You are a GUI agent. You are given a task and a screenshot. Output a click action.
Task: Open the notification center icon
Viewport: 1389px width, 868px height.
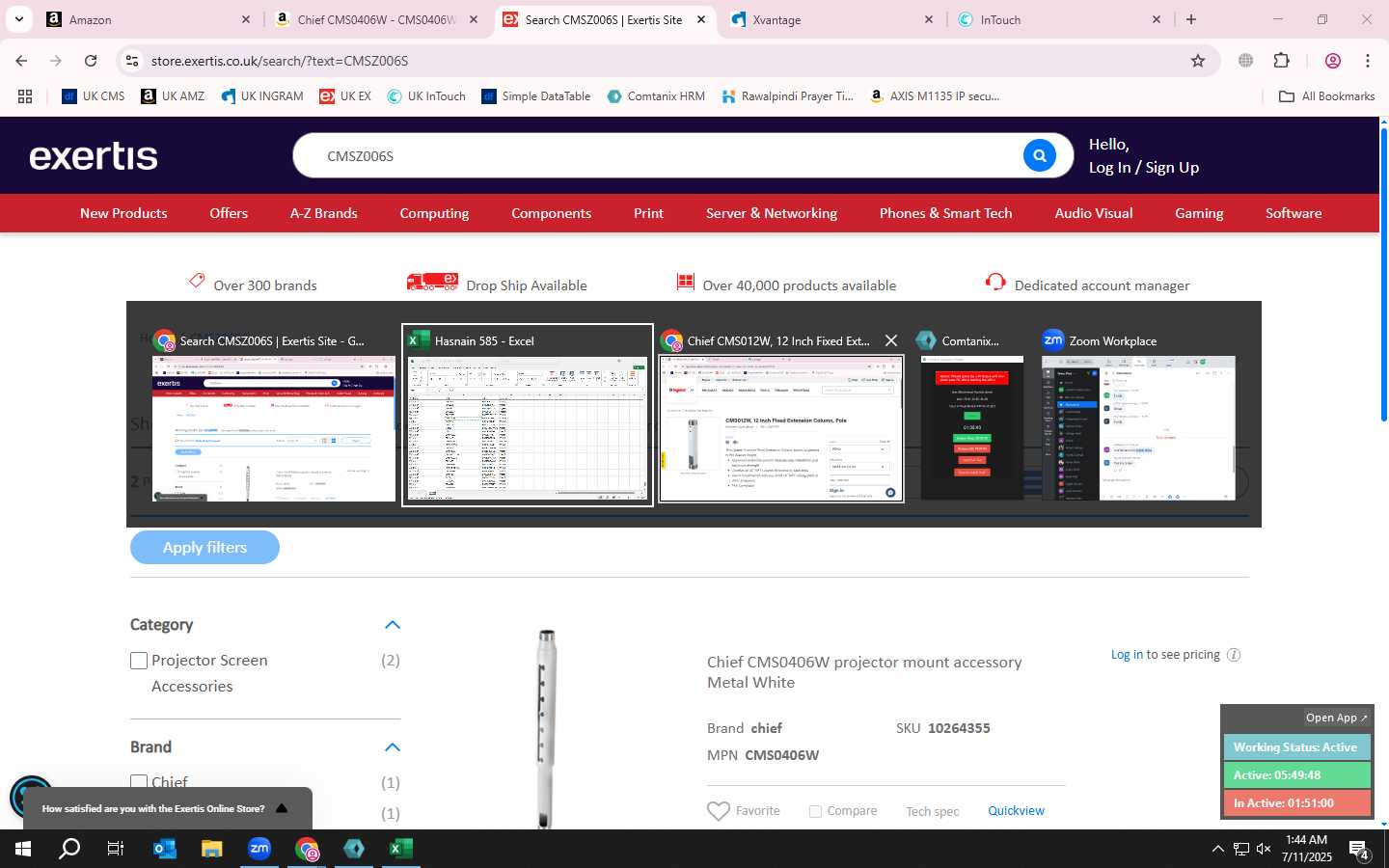coord(1360,850)
